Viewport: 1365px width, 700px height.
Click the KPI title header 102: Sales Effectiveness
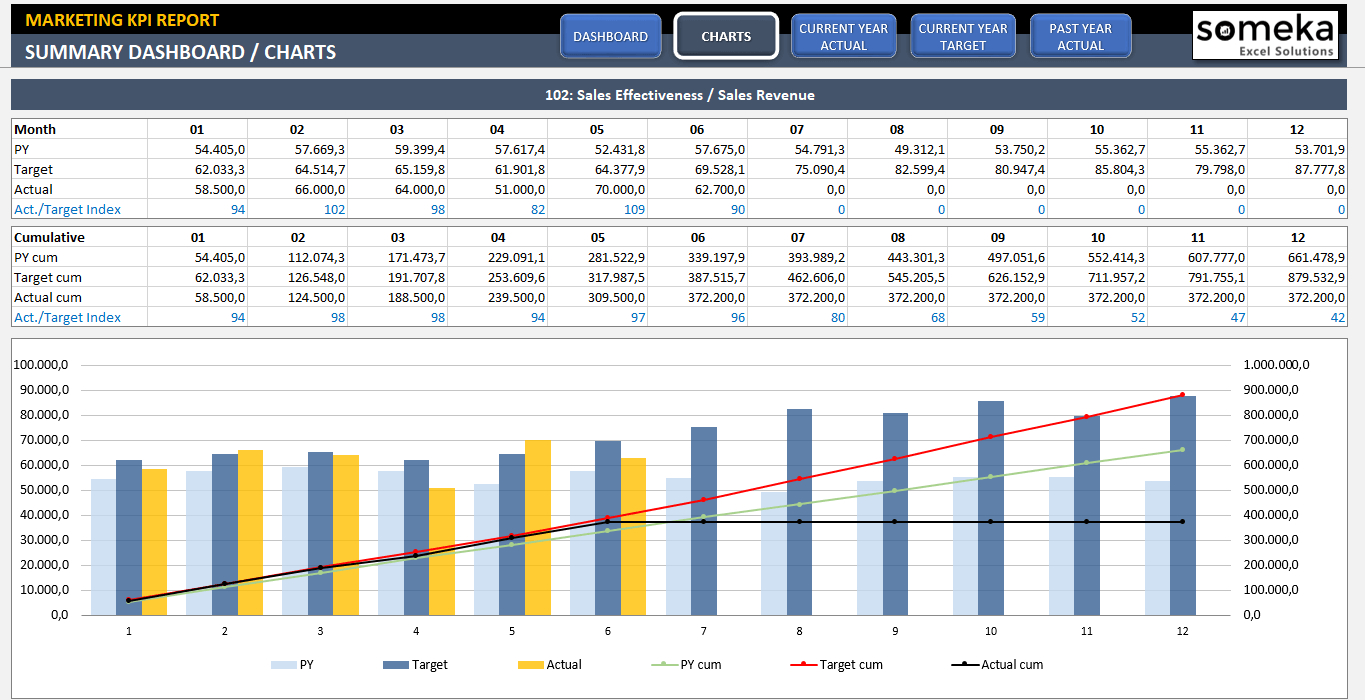pos(679,95)
